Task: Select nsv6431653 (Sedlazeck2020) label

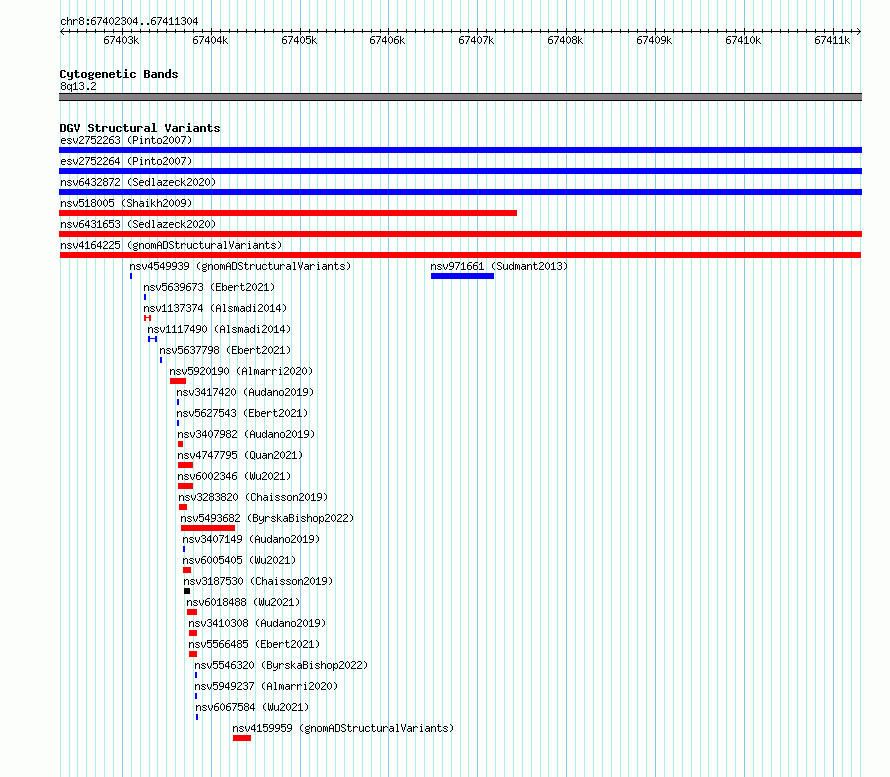Action: point(138,224)
